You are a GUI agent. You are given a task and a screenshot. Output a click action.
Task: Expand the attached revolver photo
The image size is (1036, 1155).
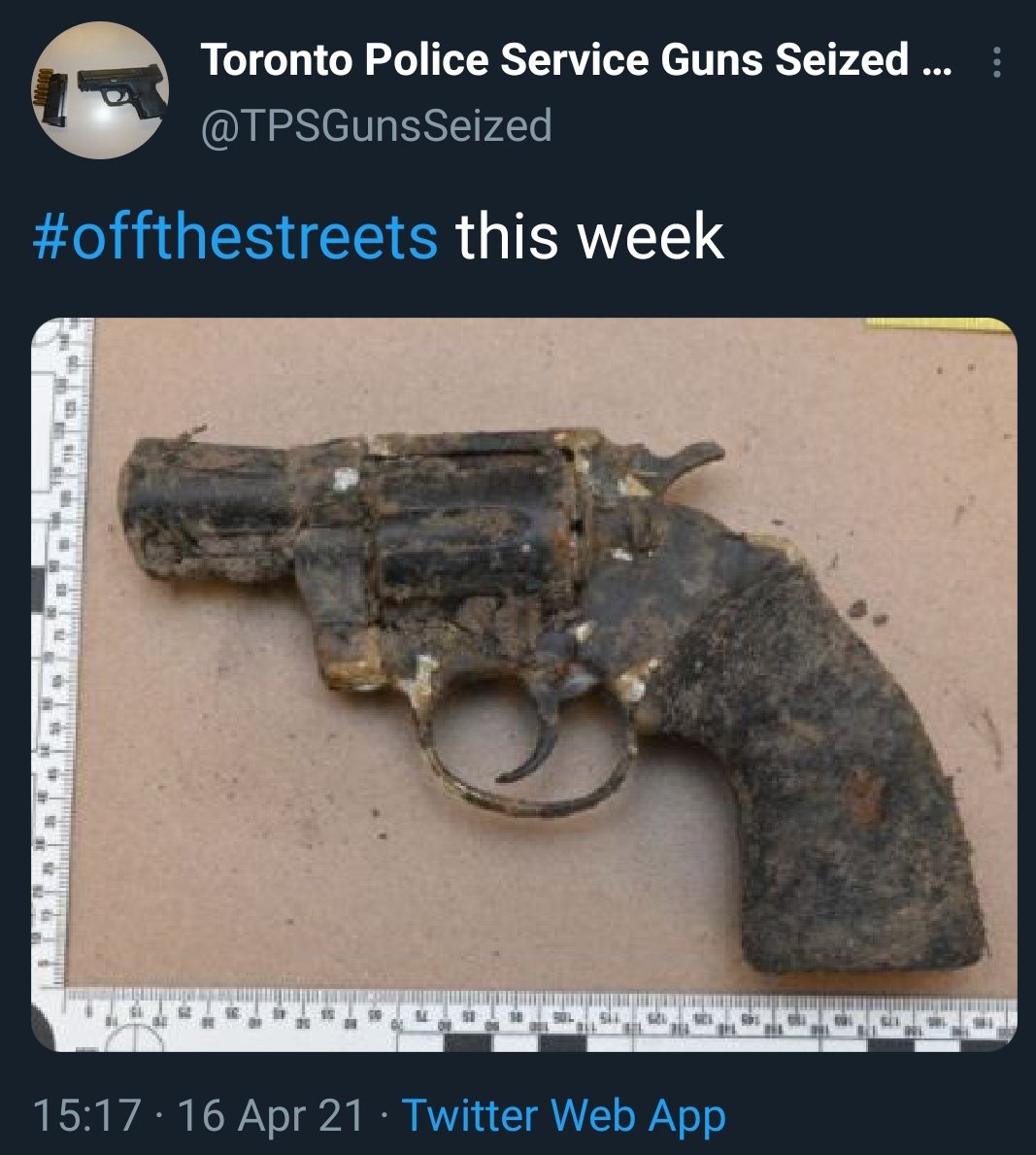[524, 684]
